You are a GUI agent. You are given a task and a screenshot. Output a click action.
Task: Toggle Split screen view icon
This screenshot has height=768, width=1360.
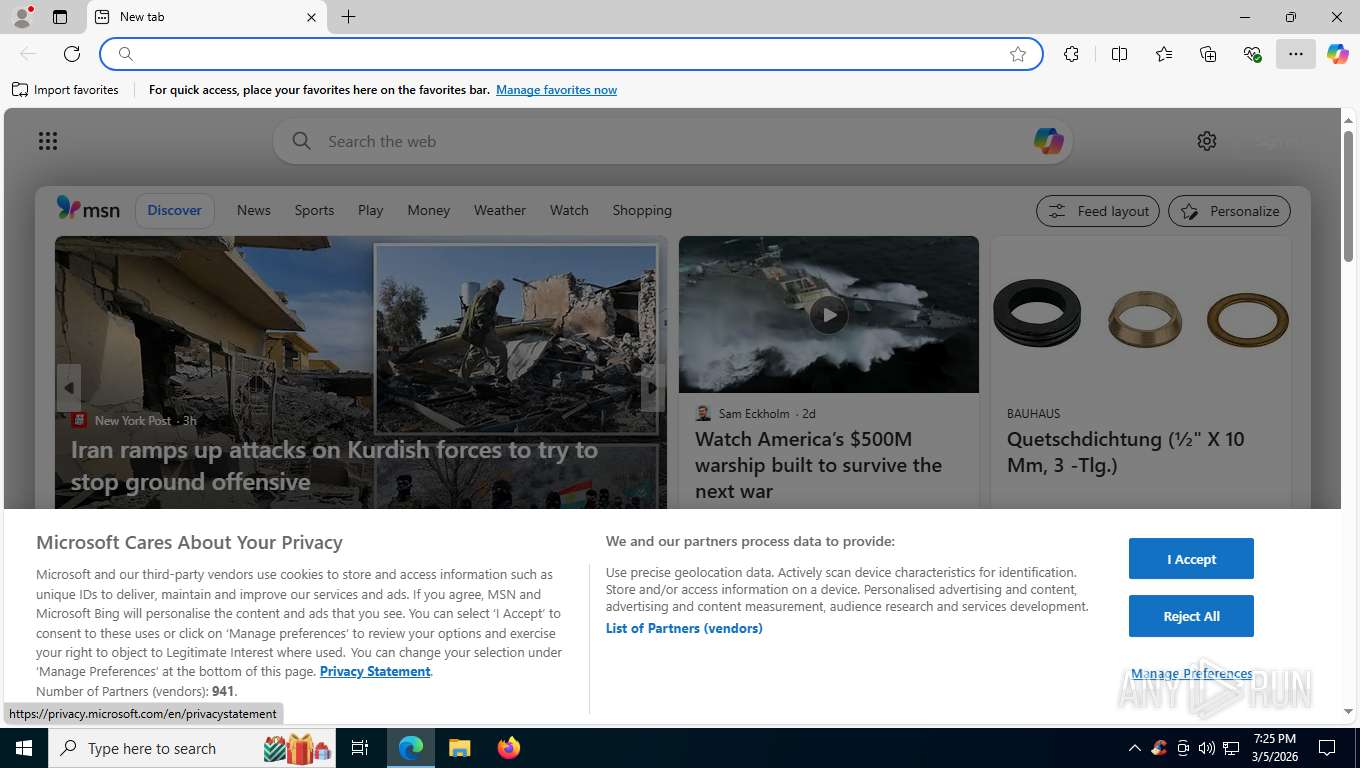tap(1120, 54)
